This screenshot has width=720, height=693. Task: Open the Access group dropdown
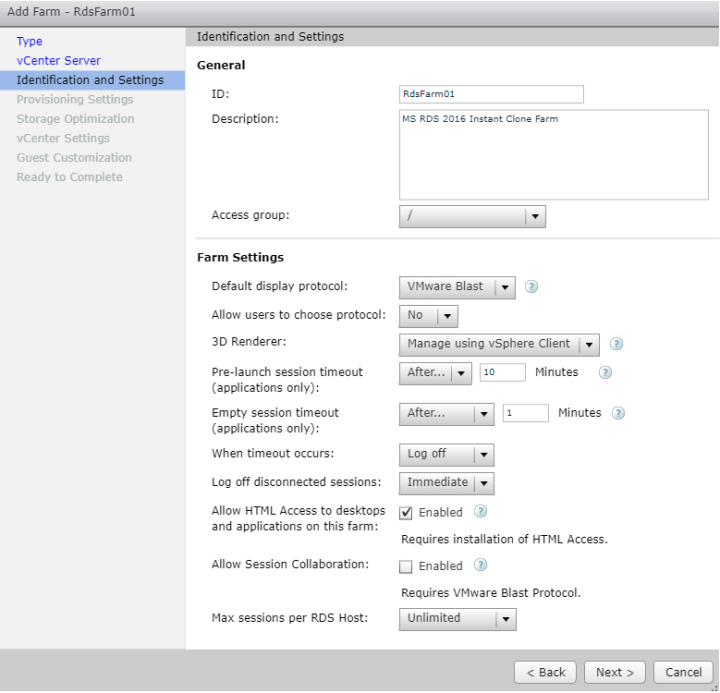tap(472, 217)
